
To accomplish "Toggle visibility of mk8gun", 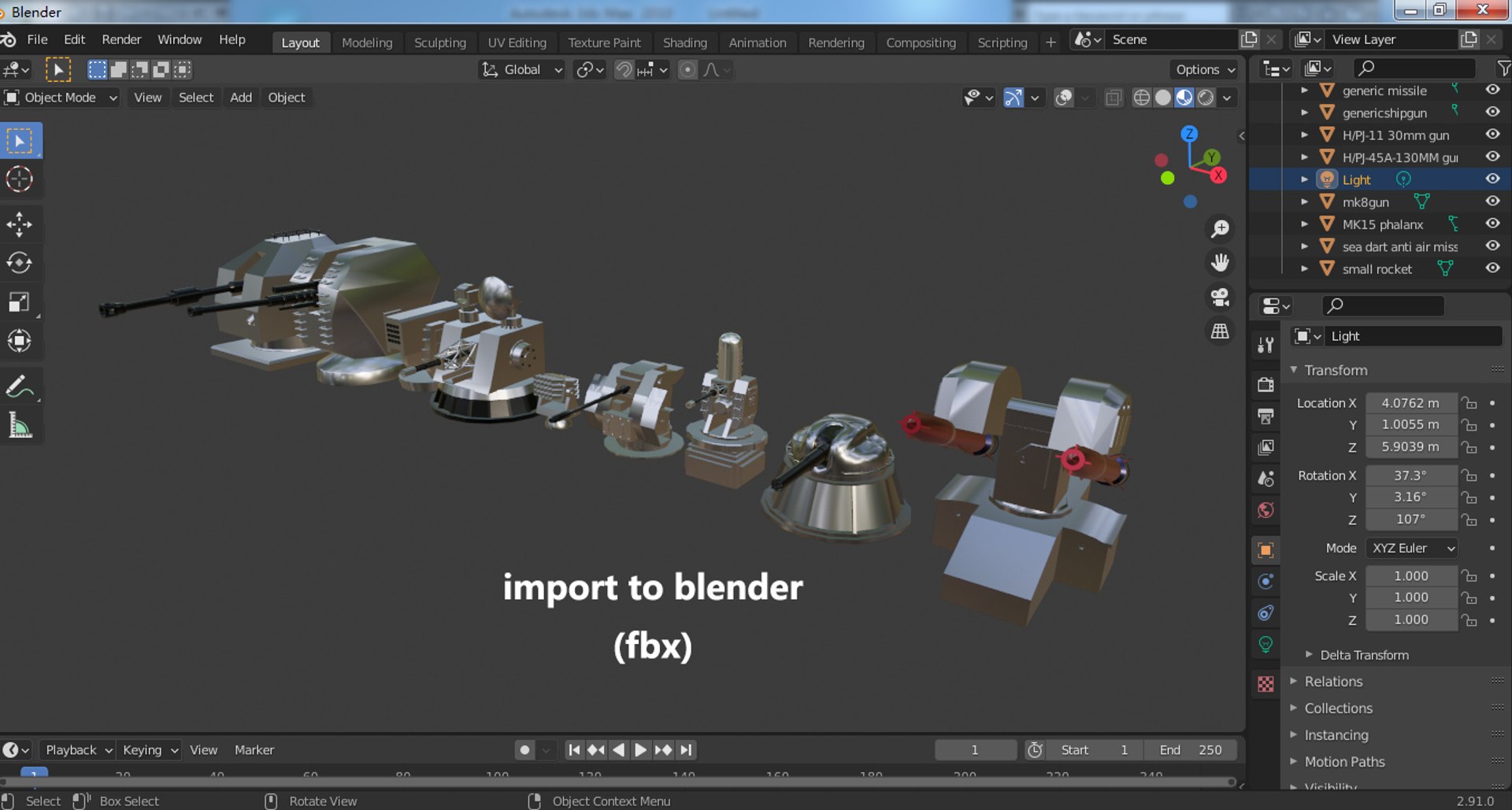I will coord(1492,202).
